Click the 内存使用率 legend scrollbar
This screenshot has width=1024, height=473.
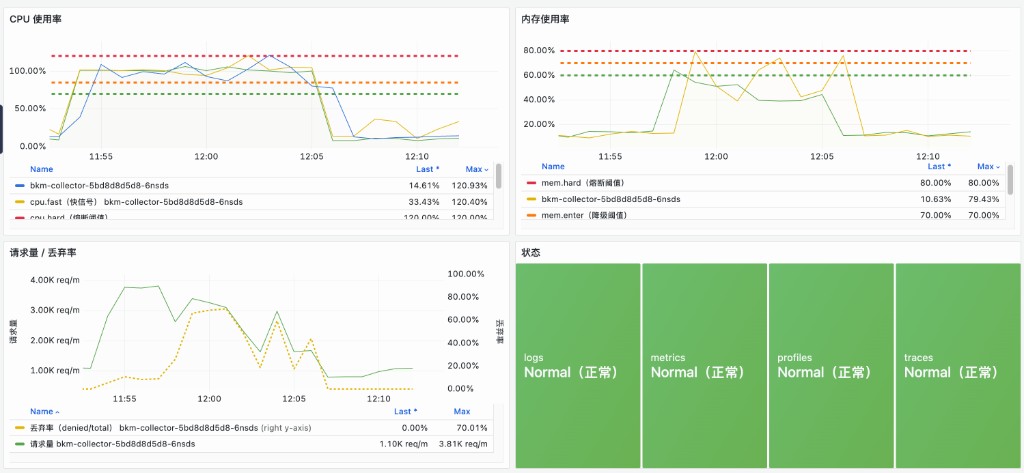click(1010, 178)
